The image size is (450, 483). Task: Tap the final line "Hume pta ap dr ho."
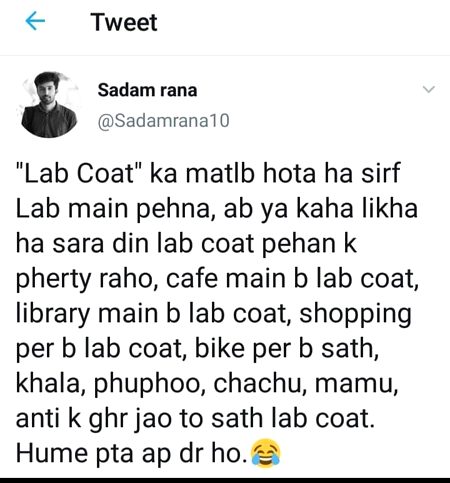coord(131,455)
